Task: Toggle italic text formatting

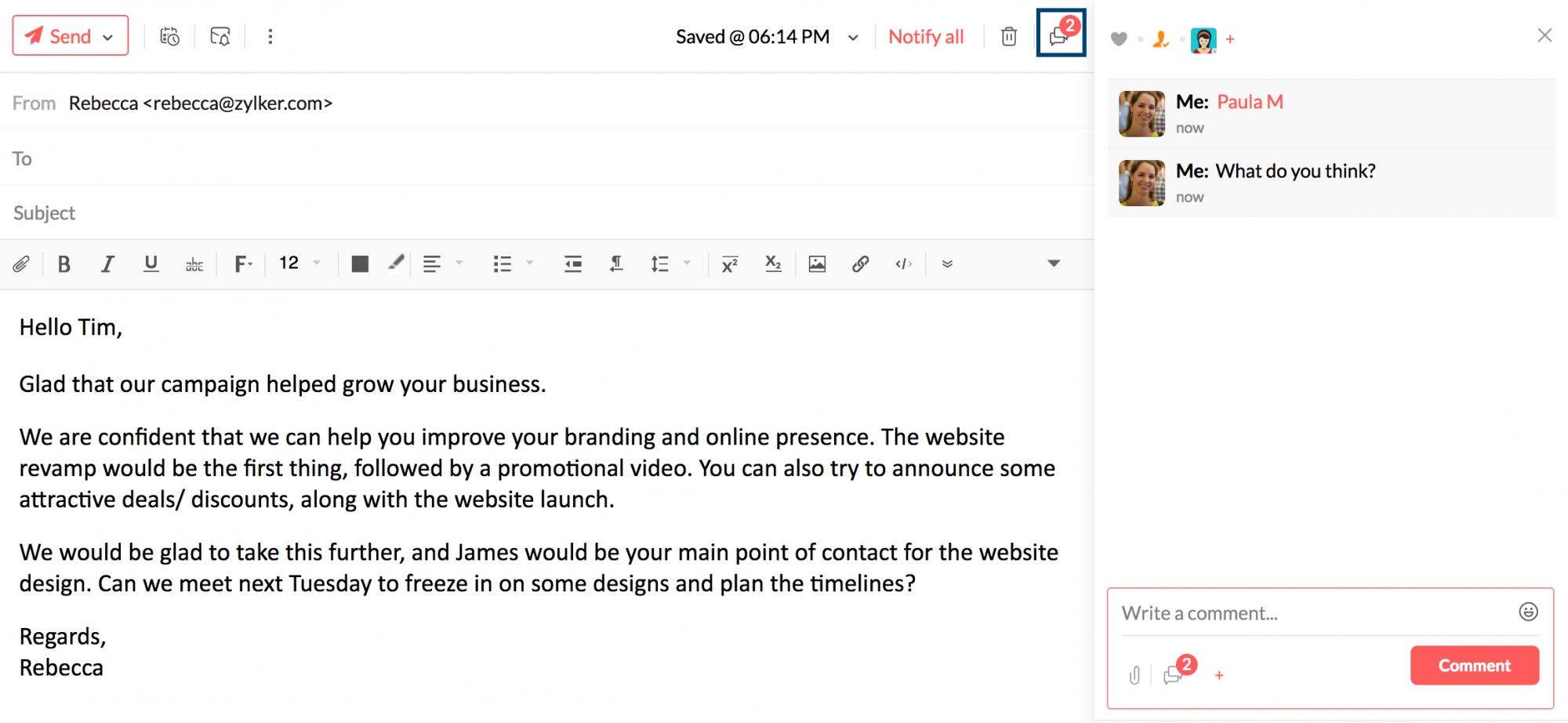Action: pyautogui.click(x=107, y=264)
